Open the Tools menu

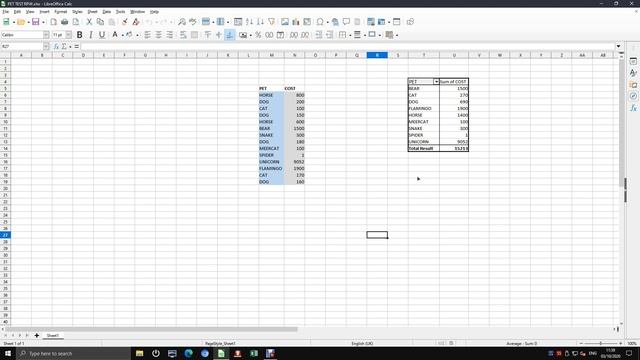[120, 12]
